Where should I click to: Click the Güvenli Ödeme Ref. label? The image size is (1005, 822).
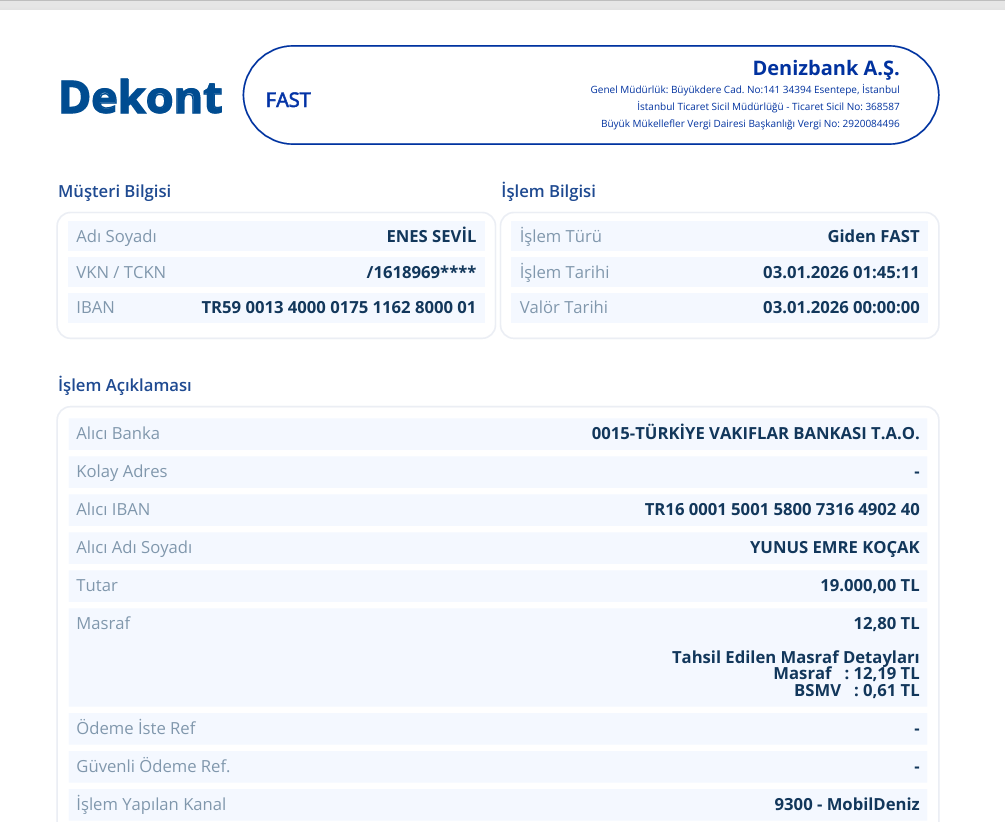pos(153,766)
